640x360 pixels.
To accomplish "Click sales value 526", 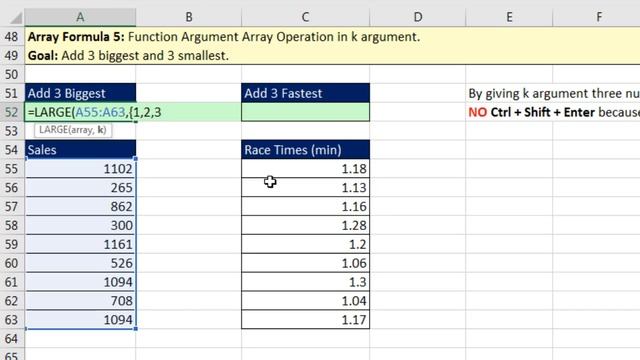I will 80,263.
